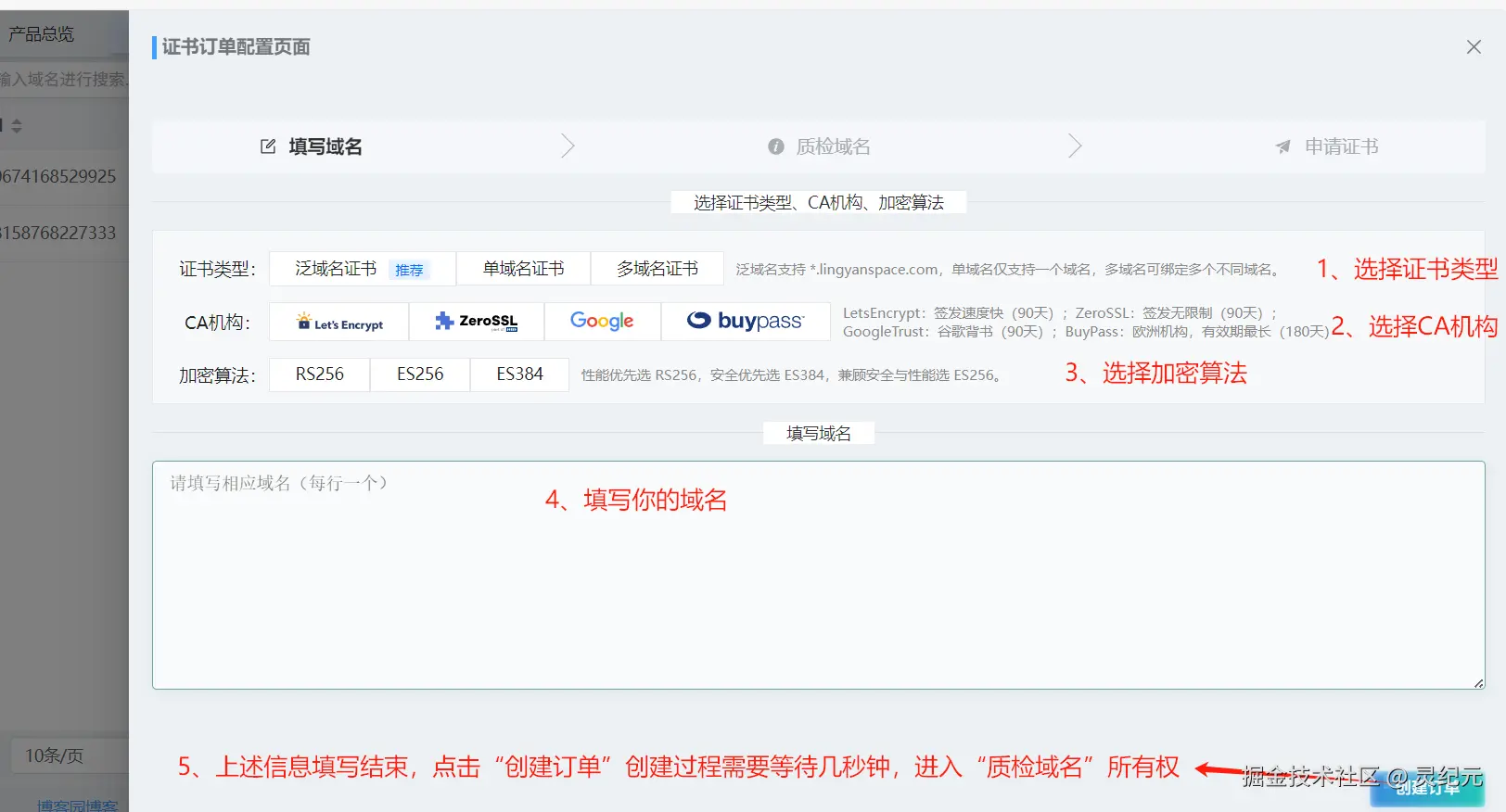Click the domain name textarea
Viewport: 1506px width, 812px height.
[818, 575]
